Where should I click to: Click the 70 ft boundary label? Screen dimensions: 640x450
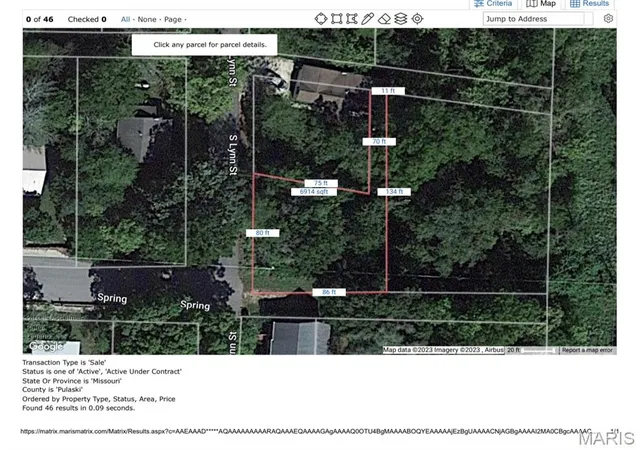click(379, 141)
